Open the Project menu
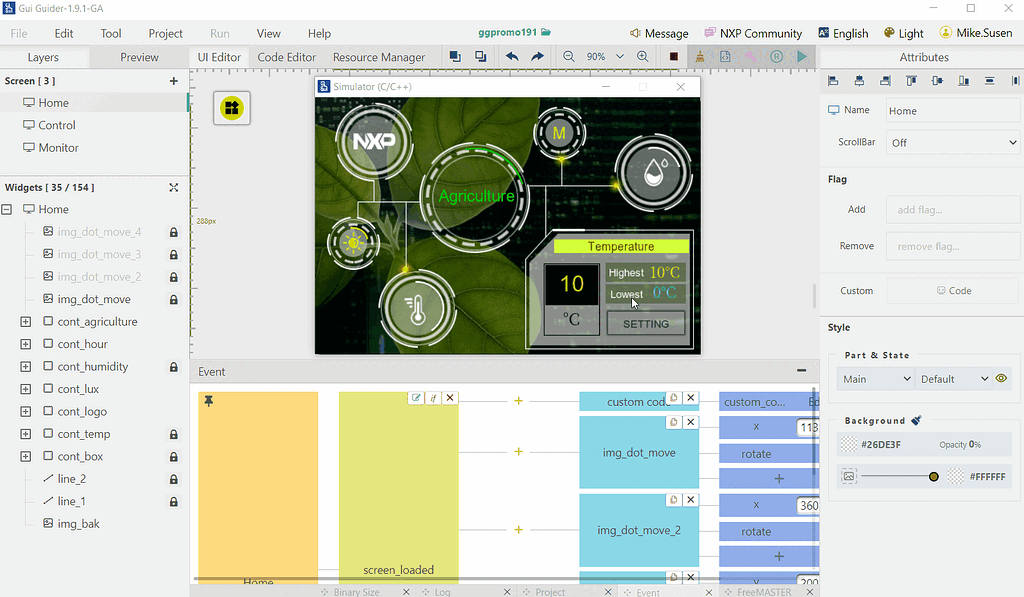Image resolution: width=1024 pixels, height=597 pixels. (165, 33)
